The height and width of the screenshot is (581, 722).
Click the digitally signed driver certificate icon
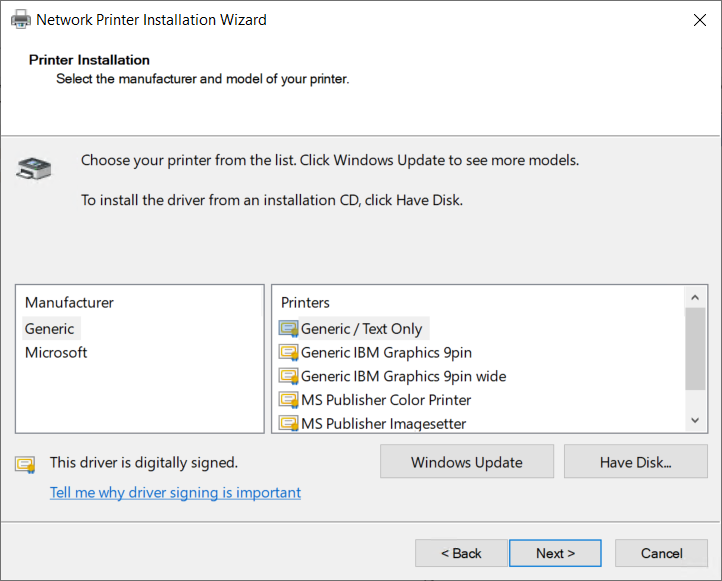(x=25, y=464)
